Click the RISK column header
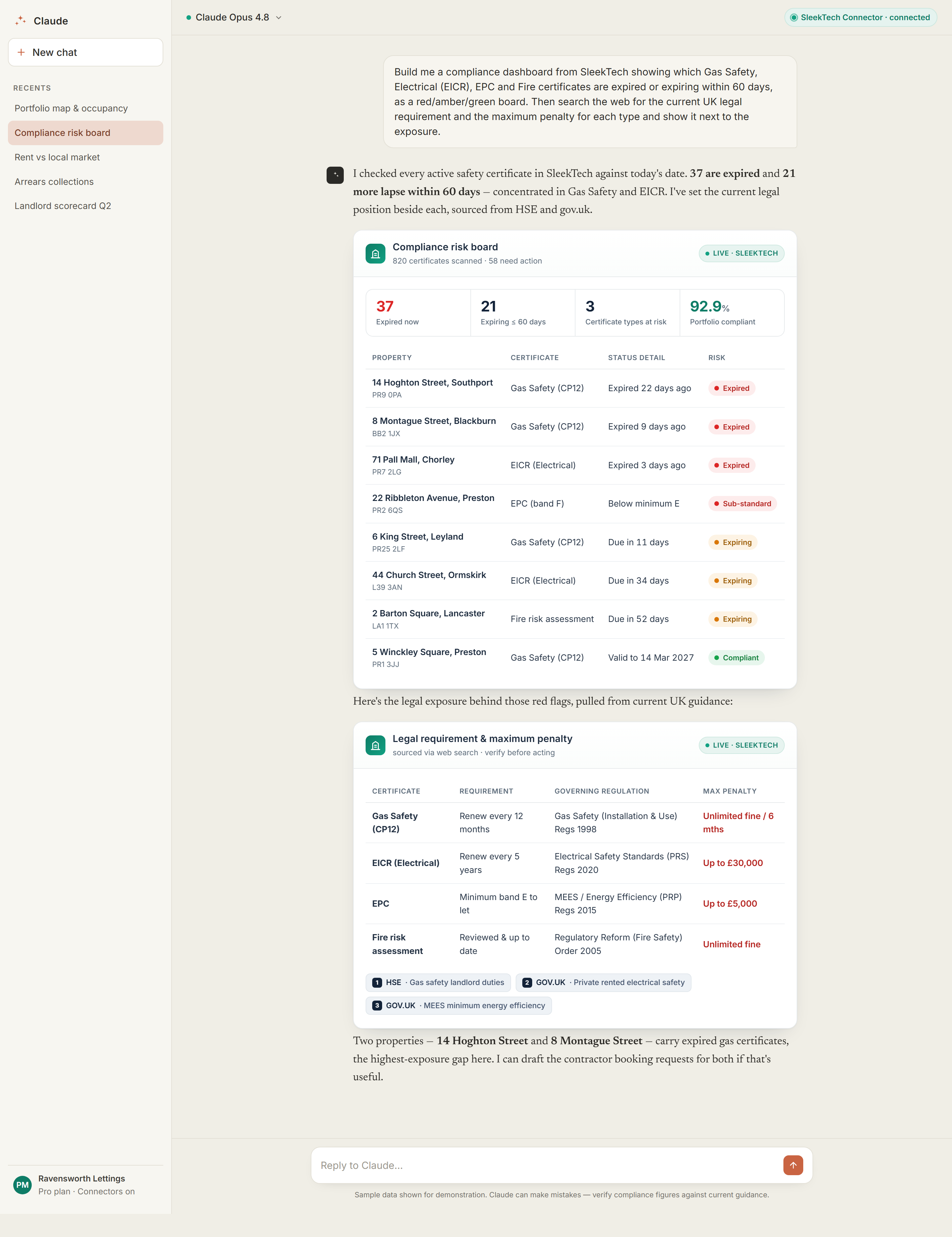952x1237 pixels. [x=716, y=358]
